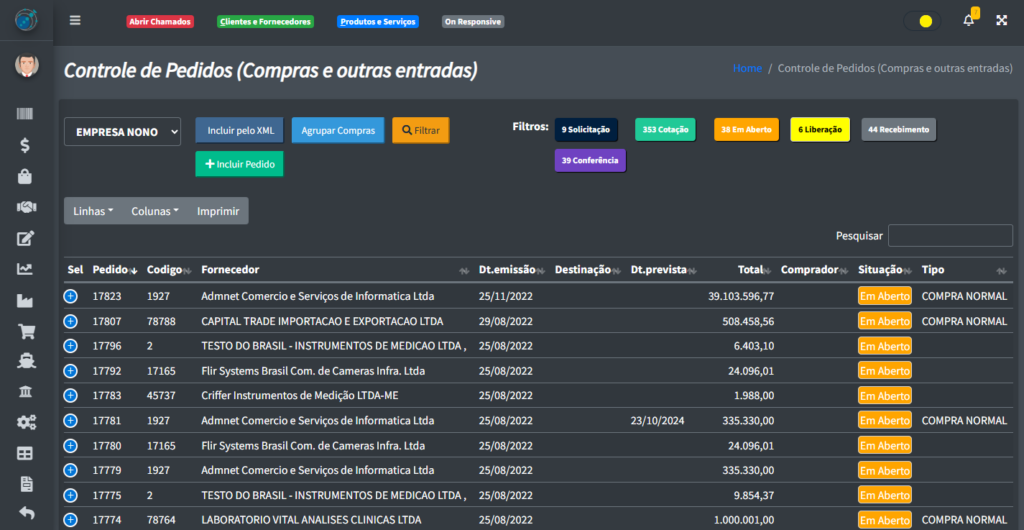Open Clientes e Fornecedores menu item
Viewport: 1024px width, 530px height.
pyautogui.click(x=265, y=21)
